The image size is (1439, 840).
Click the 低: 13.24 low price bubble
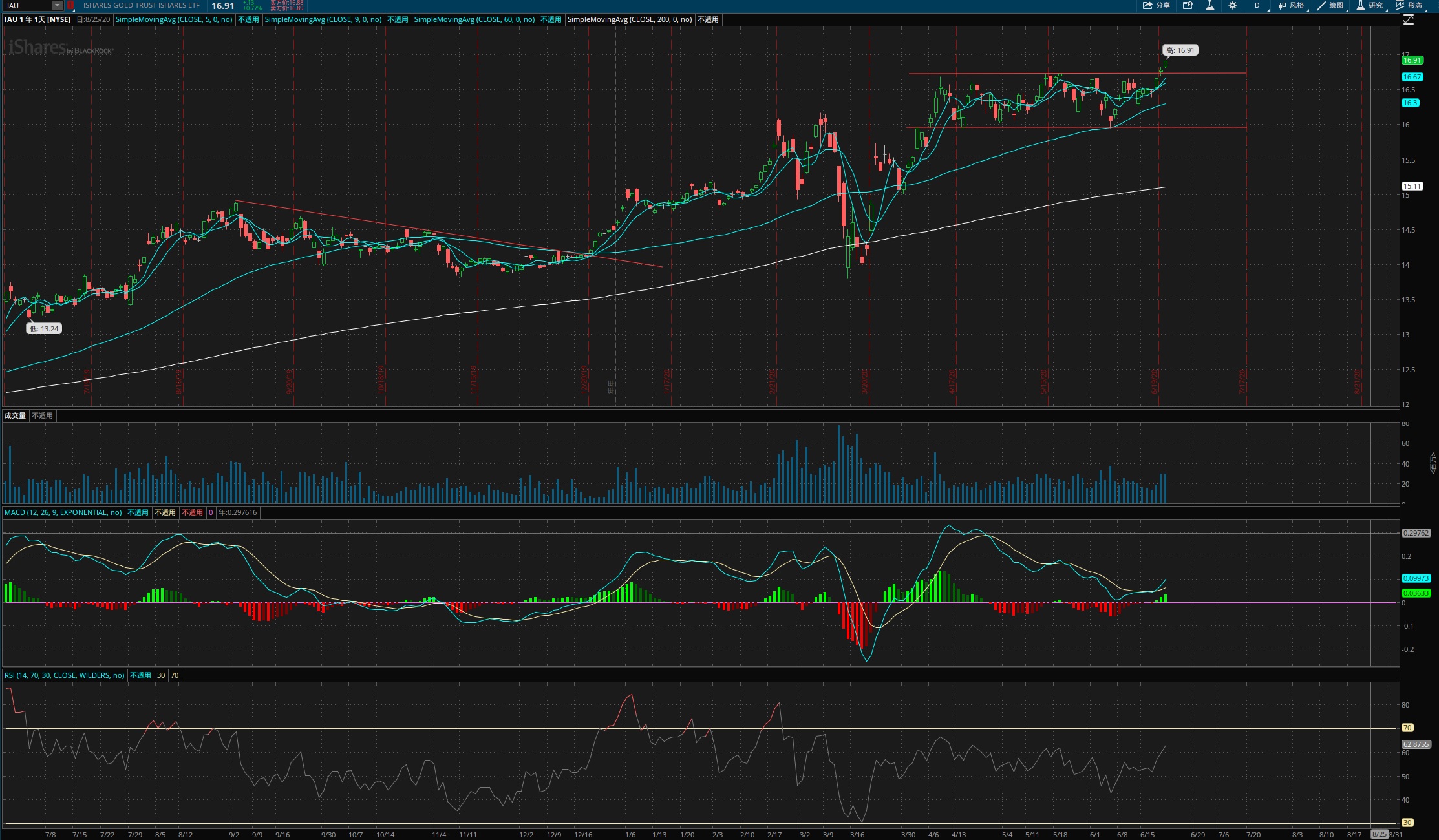(x=44, y=329)
